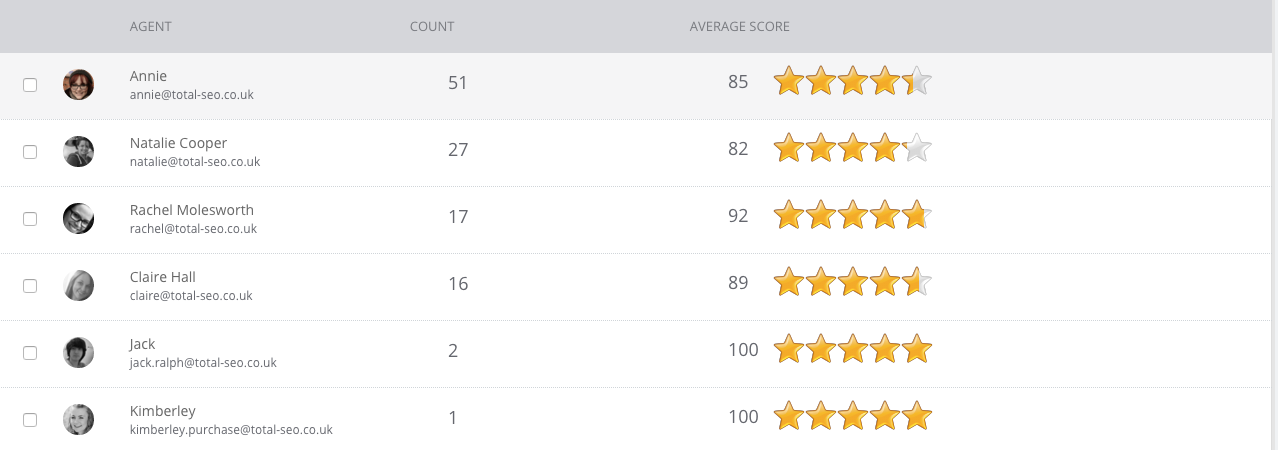This screenshot has height=450, width=1278.
Task: Click Jack's profile avatar
Action: (78, 353)
